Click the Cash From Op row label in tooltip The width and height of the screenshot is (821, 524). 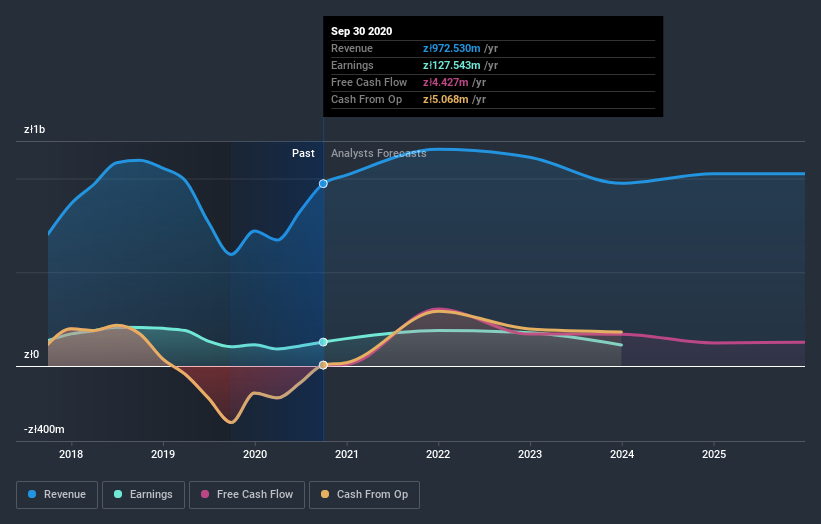click(x=367, y=99)
